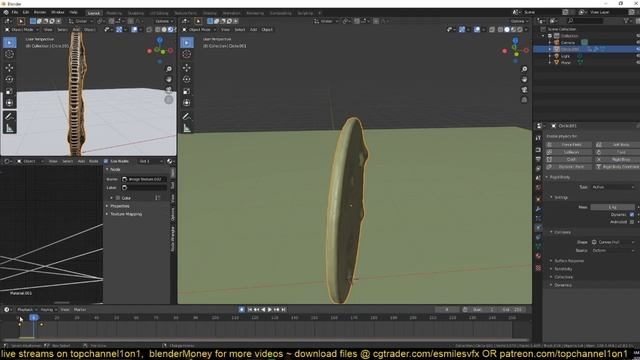
Task: Select the Cursor tool in small left viewport
Action: pos(9,54)
